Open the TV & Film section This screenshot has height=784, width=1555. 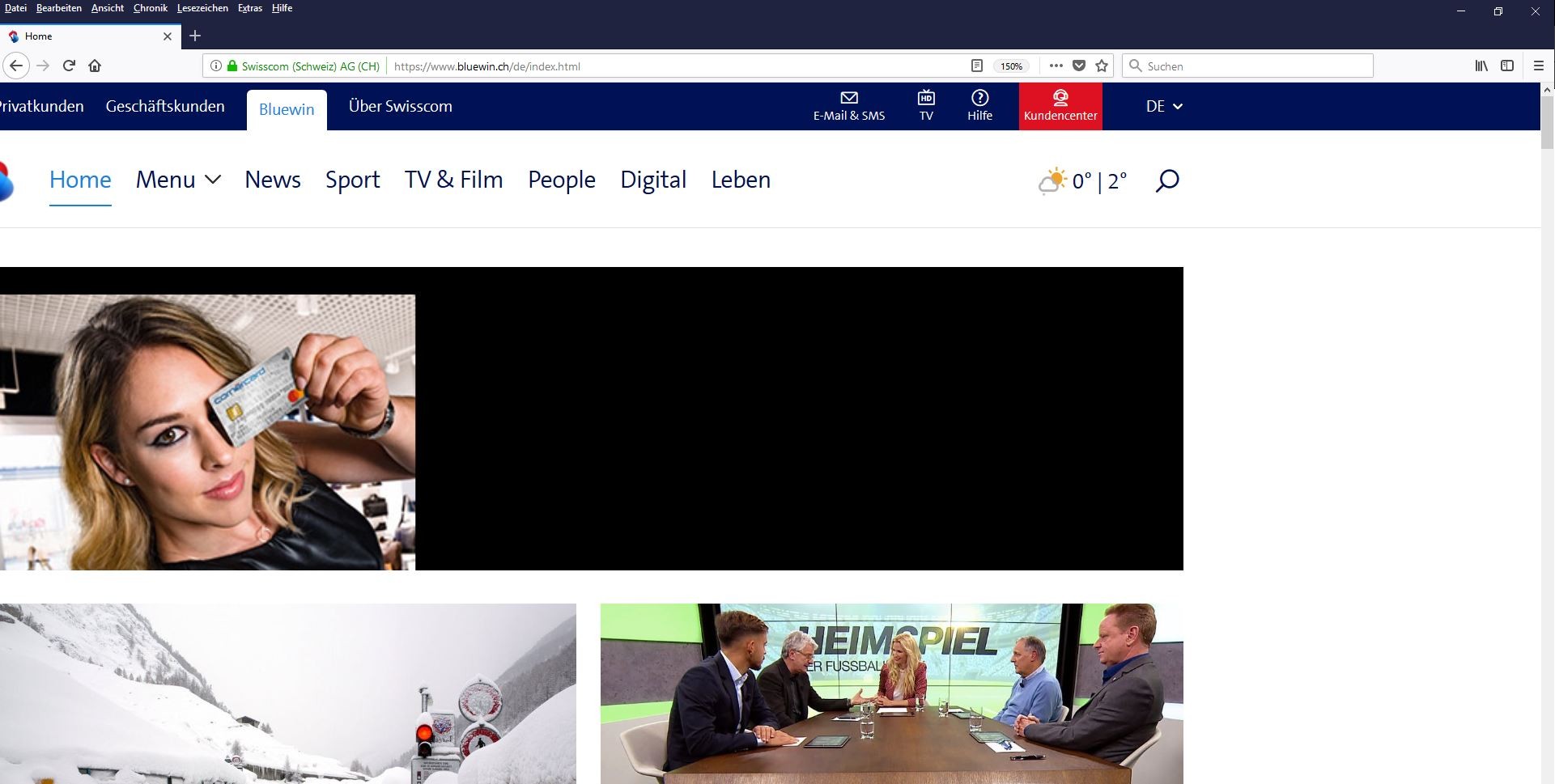[x=453, y=180]
